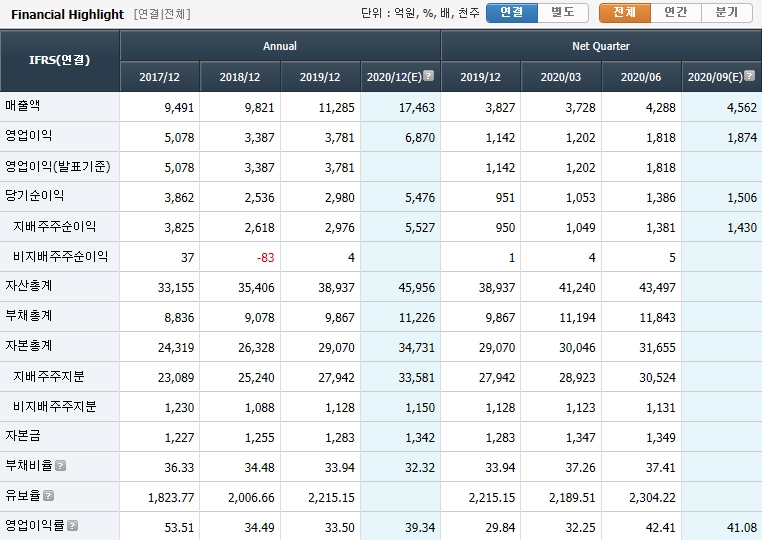Click the 9,491 revenue cell
The height and width of the screenshot is (540, 764).
pos(160,107)
